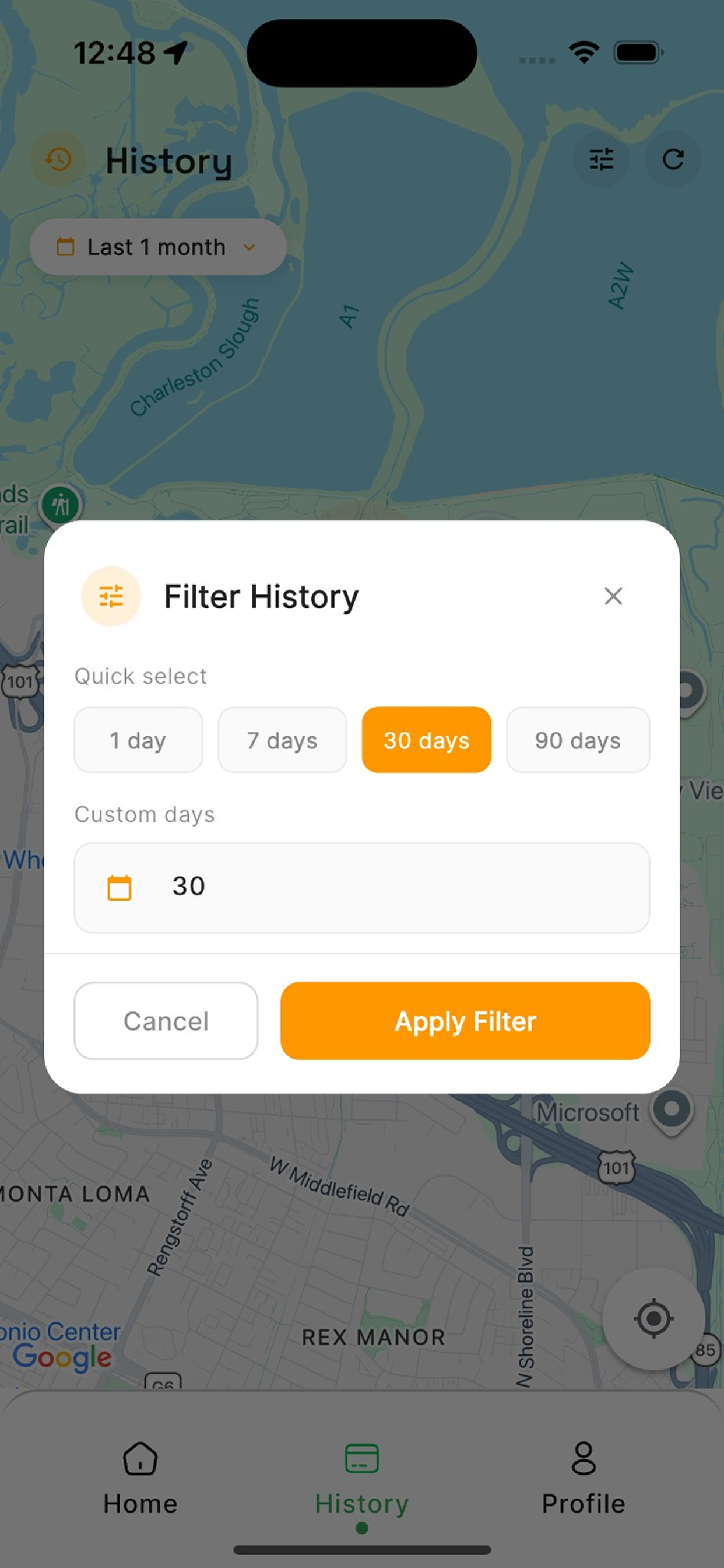Click the orange filter icon beside Filter History
This screenshot has width=724, height=1568.
coord(111,596)
